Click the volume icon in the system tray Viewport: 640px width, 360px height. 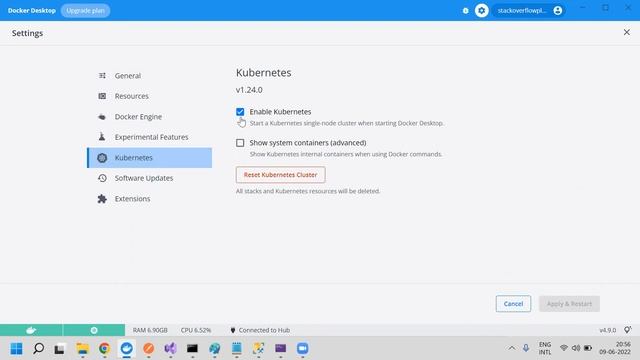[576, 348]
